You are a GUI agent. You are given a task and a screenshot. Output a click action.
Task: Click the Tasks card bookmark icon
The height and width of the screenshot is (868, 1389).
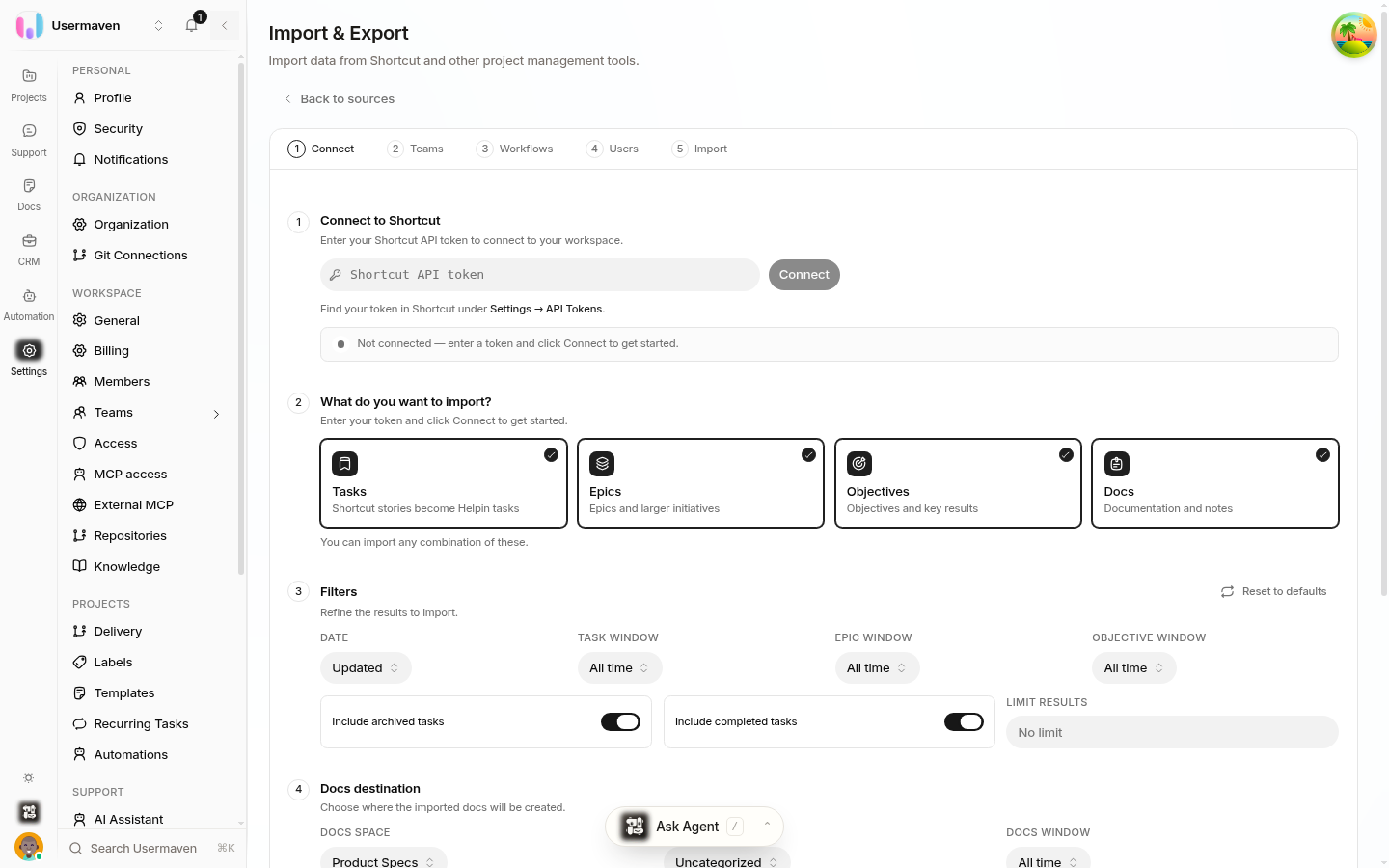coord(344,464)
